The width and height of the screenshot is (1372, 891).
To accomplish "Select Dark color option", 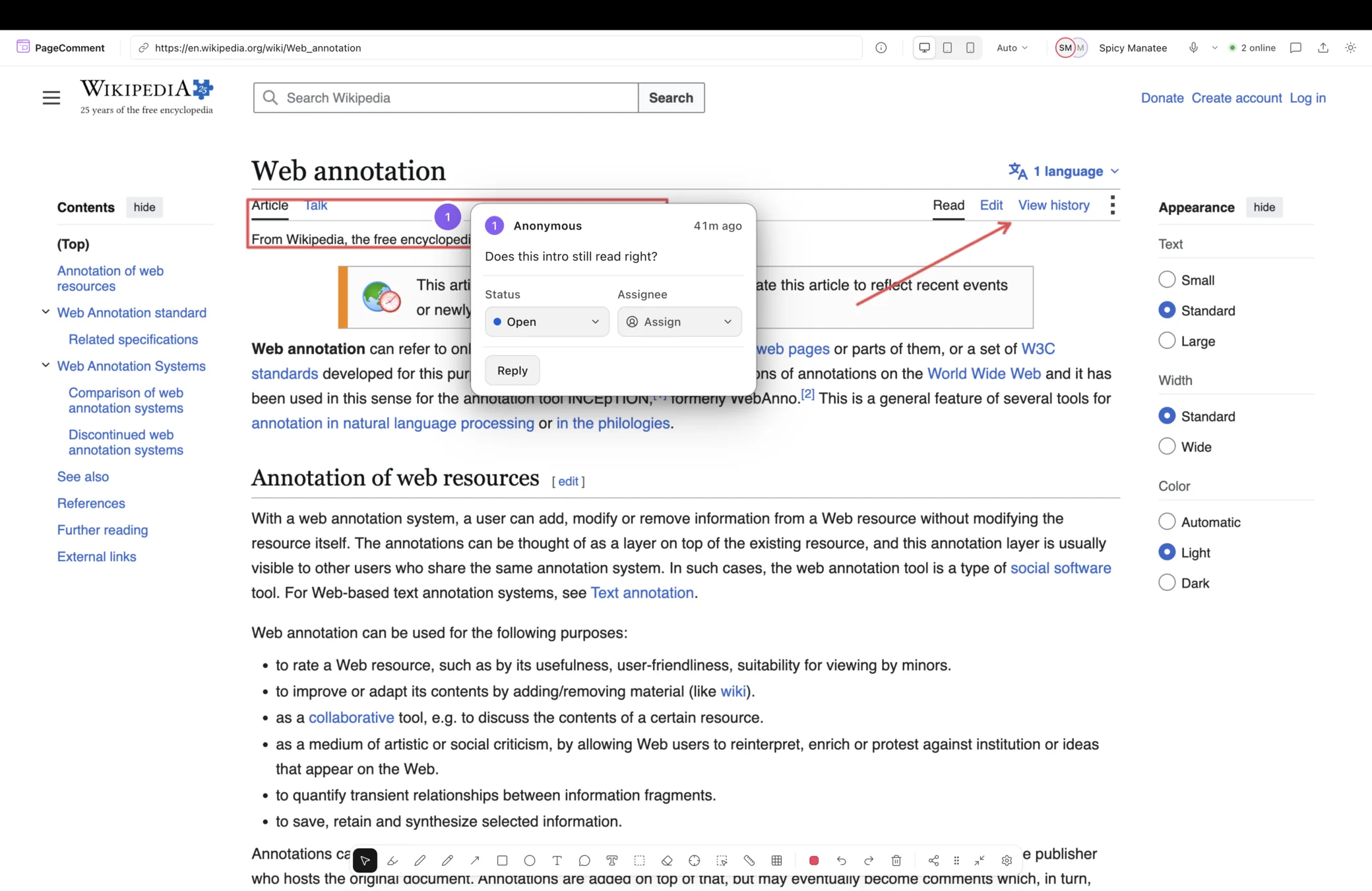I will 1167,583.
